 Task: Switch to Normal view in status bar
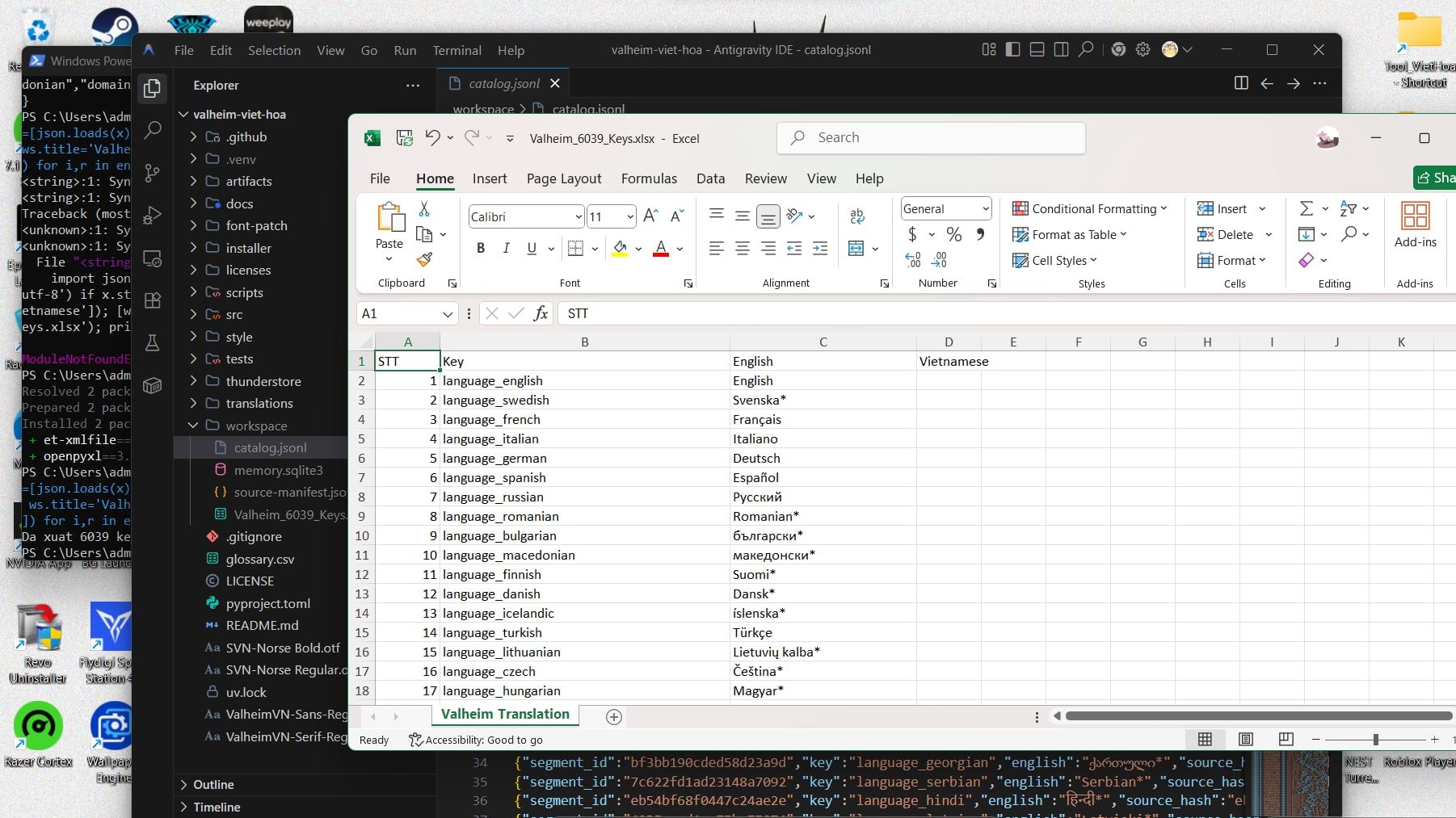[1205, 739]
